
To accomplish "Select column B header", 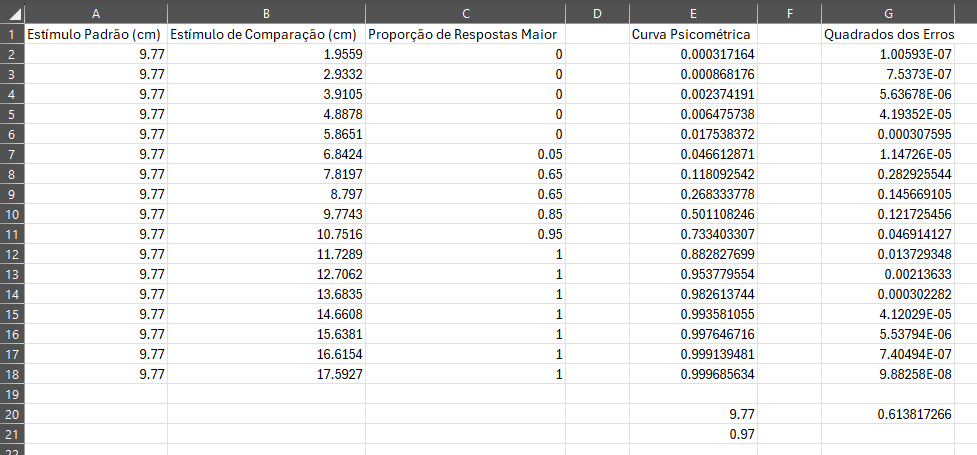I will (266, 14).
